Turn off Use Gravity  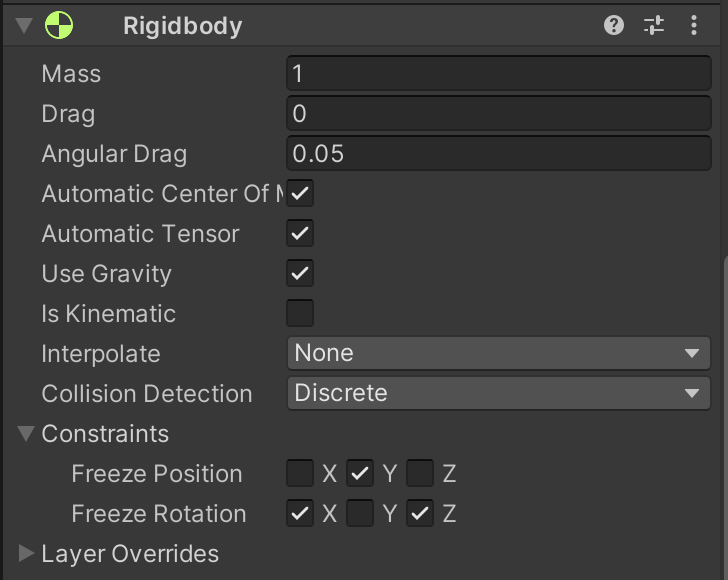coord(300,273)
